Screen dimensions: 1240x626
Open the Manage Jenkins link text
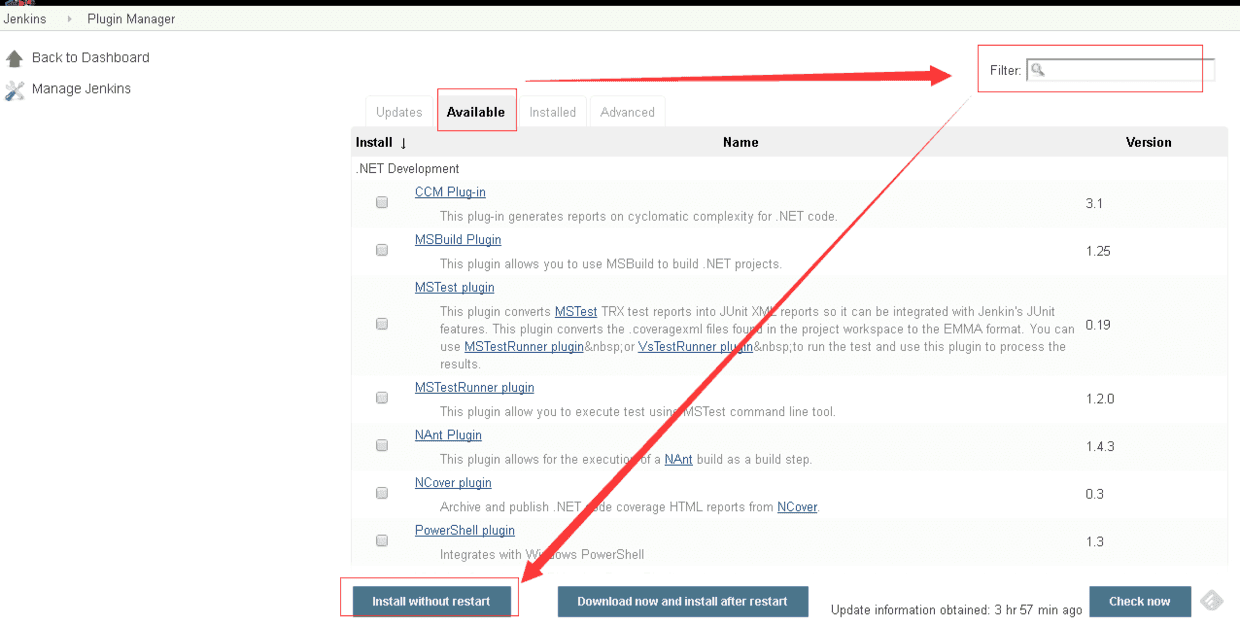pyautogui.click(x=81, y=89)
